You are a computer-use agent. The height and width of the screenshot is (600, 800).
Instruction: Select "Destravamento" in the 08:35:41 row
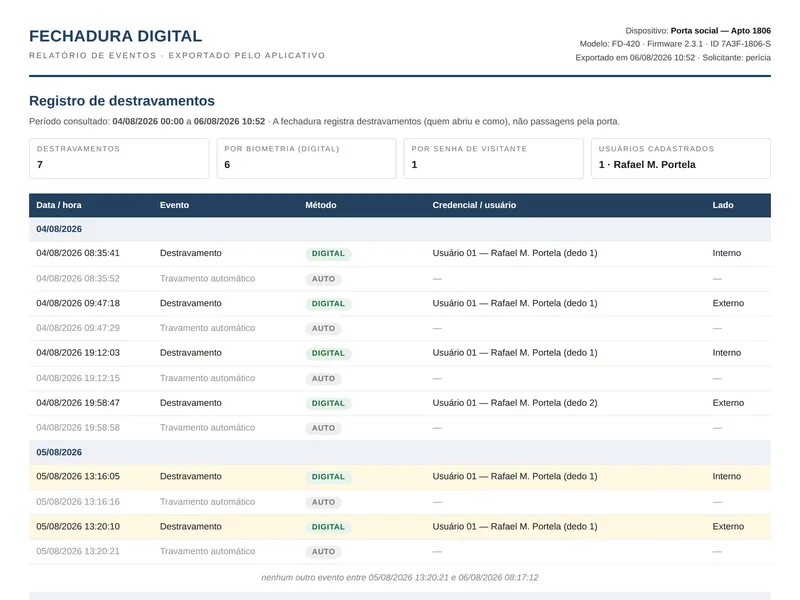click(x=191, y=253)
